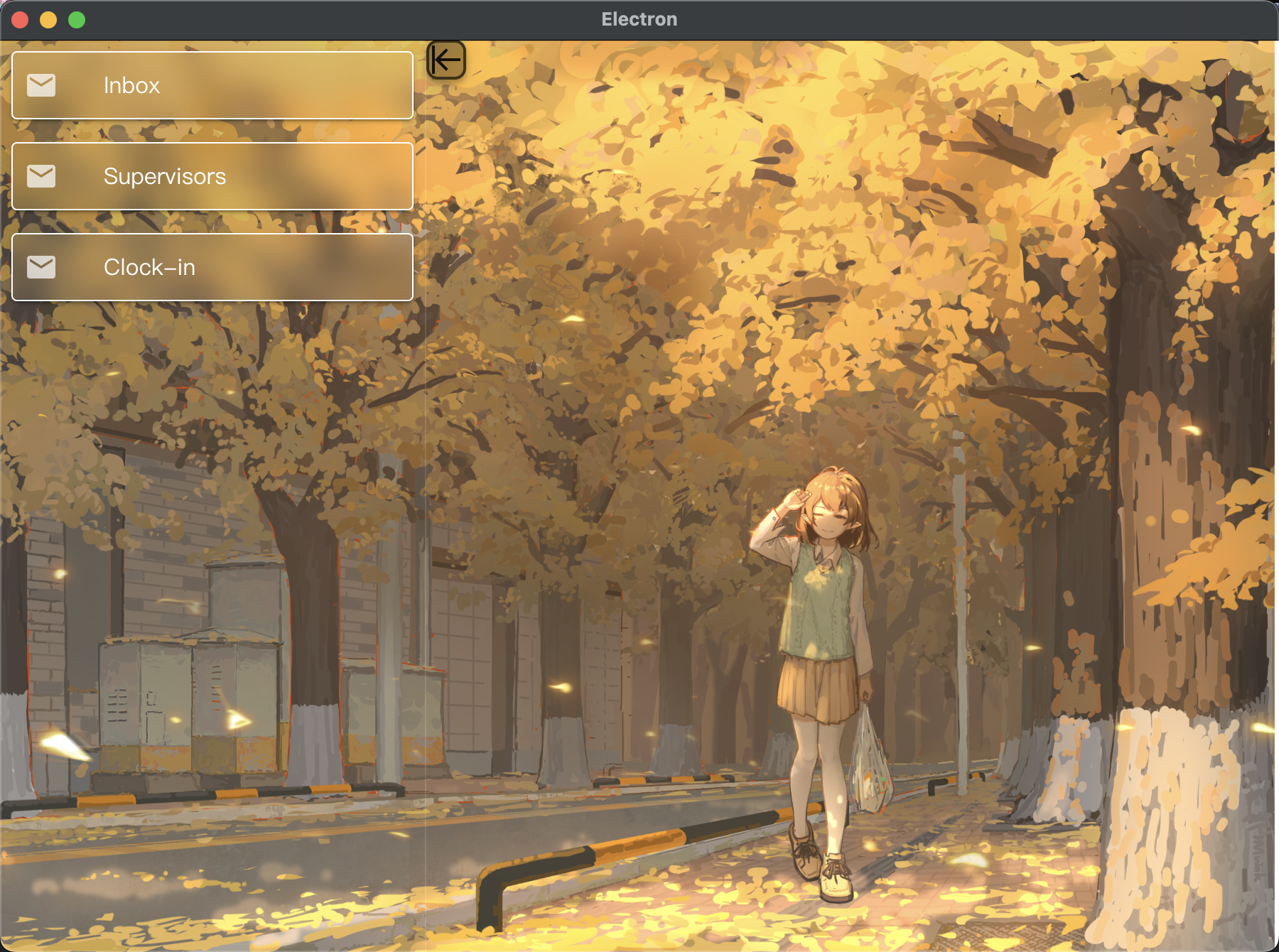
Task: Click the envelope icon beside Clock-in
Action: click(41, 267)
